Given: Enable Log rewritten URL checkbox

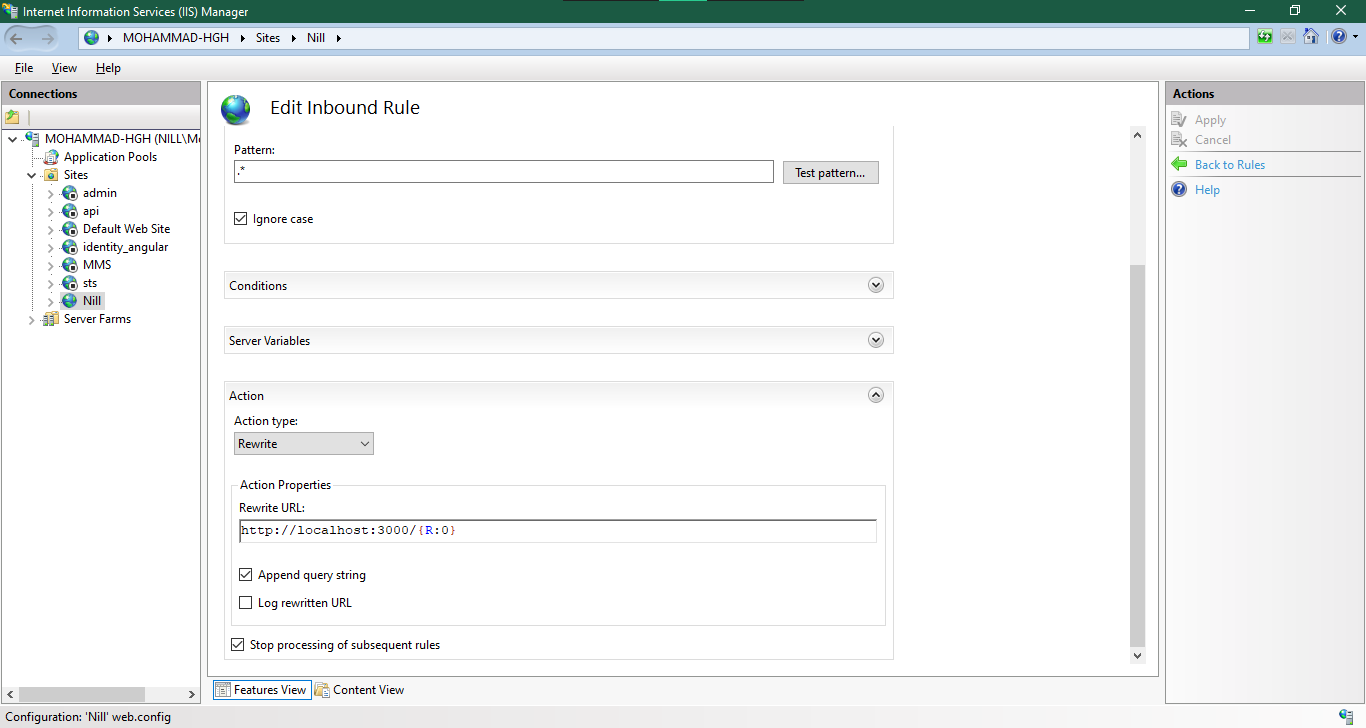Looking at the screenshot, I should pos(246,603).
